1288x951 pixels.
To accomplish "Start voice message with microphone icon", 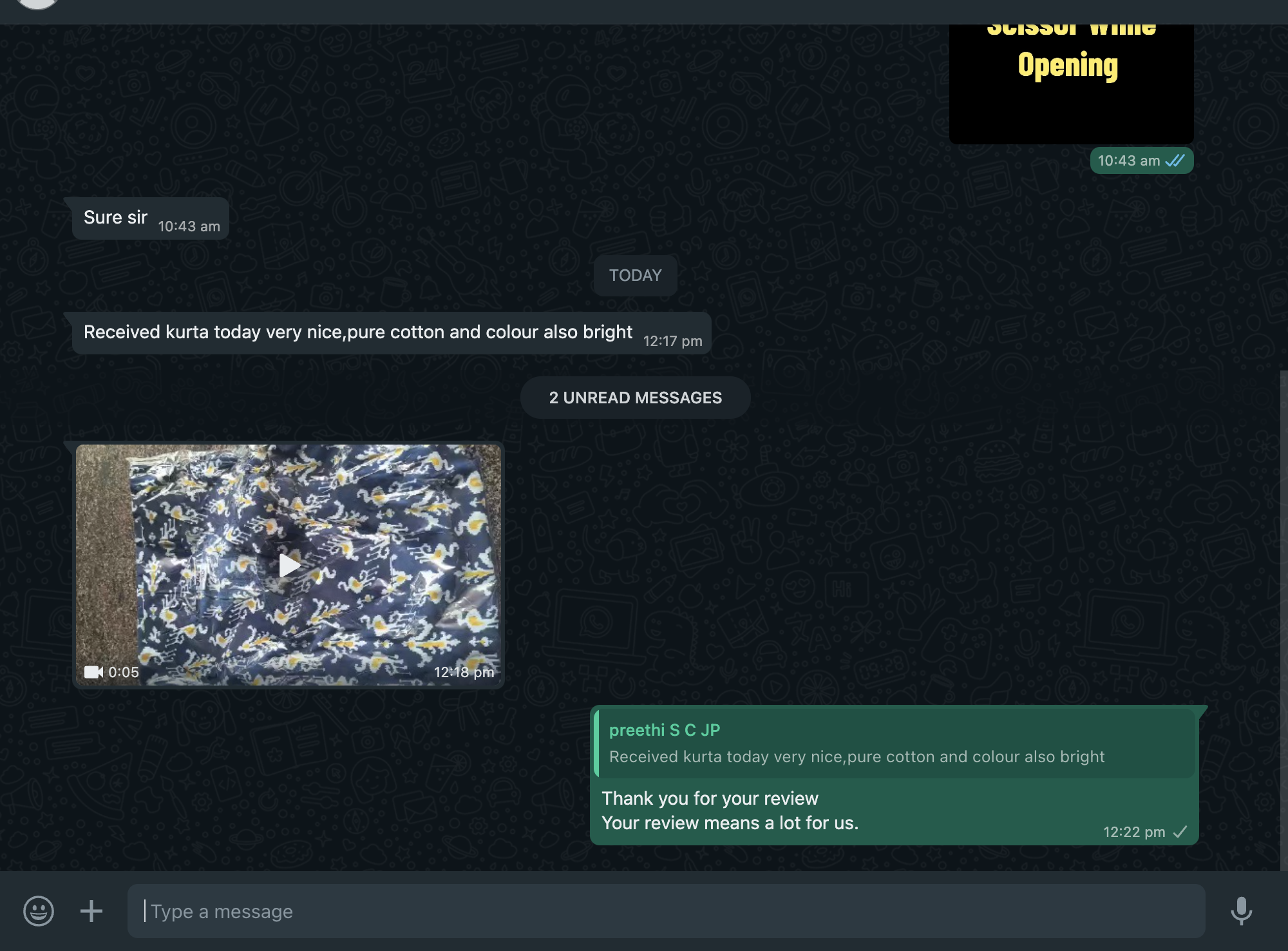I will tap(1241, 911).
